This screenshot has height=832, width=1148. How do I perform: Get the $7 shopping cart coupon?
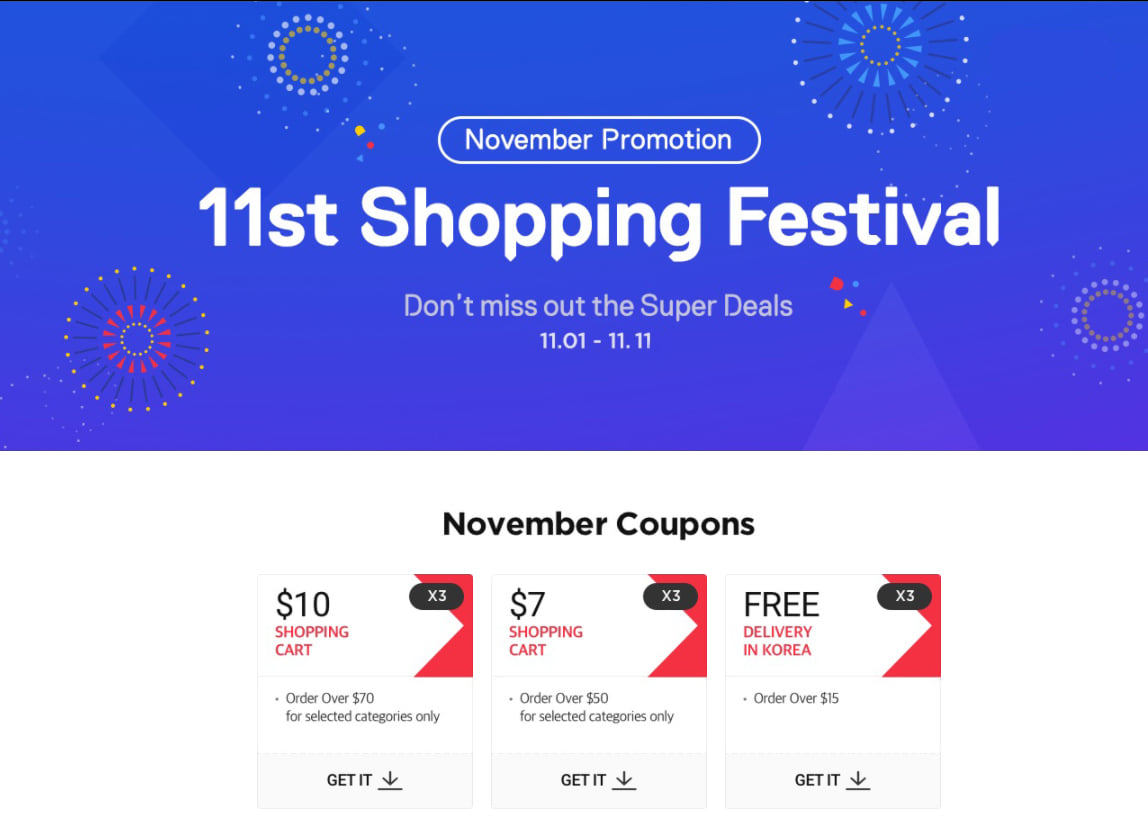[599, 780]
